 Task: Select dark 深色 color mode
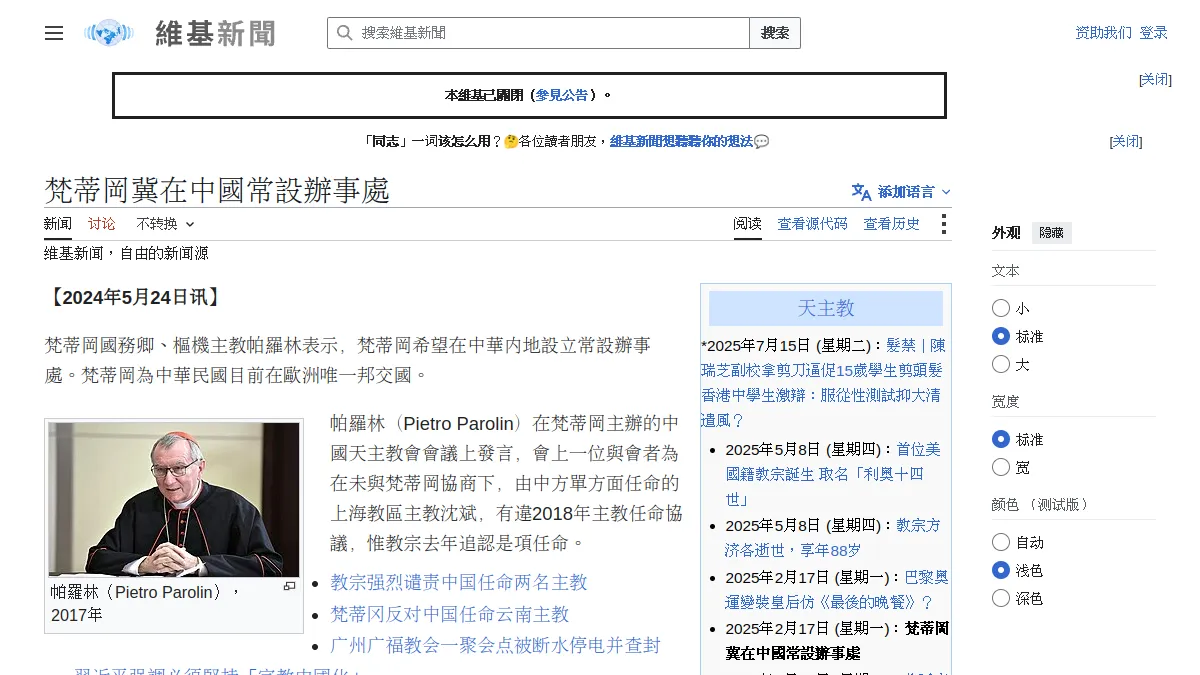pyautogui.click(x=1001, y=598)
